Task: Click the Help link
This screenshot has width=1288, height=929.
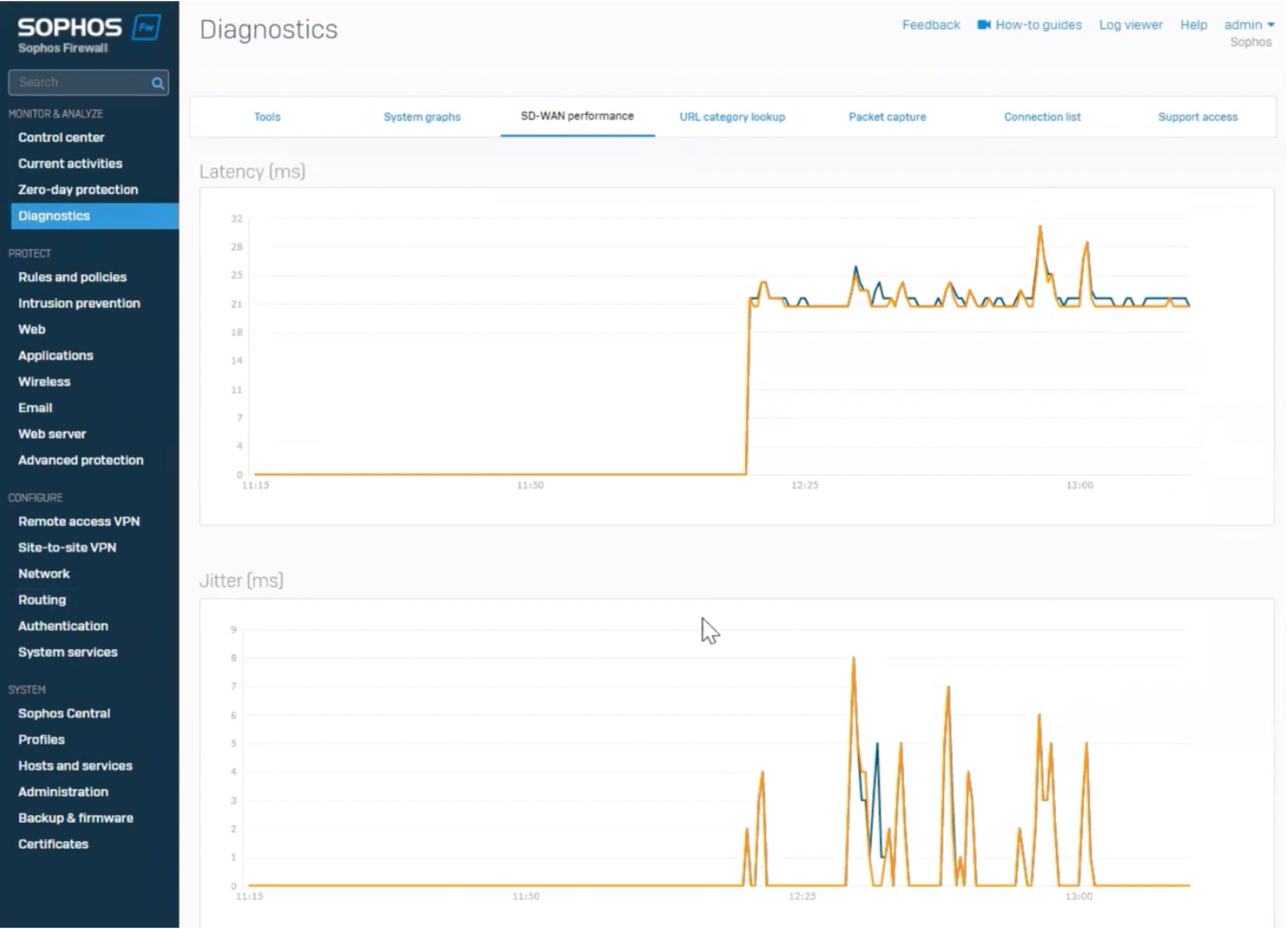Action: click(x=1193, y=25)
